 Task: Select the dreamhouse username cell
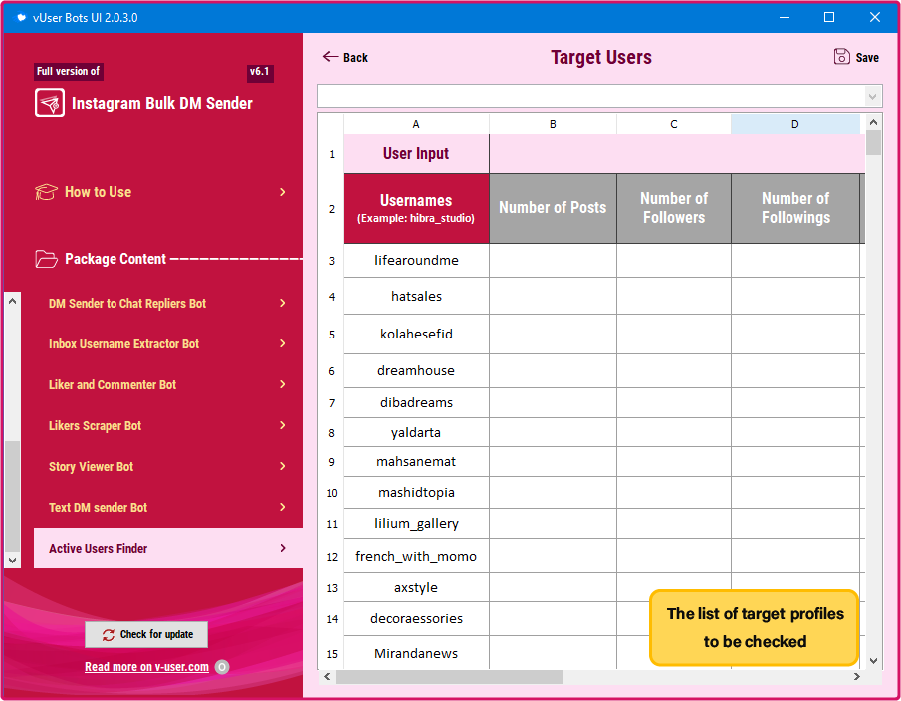(x=416, y=371)
